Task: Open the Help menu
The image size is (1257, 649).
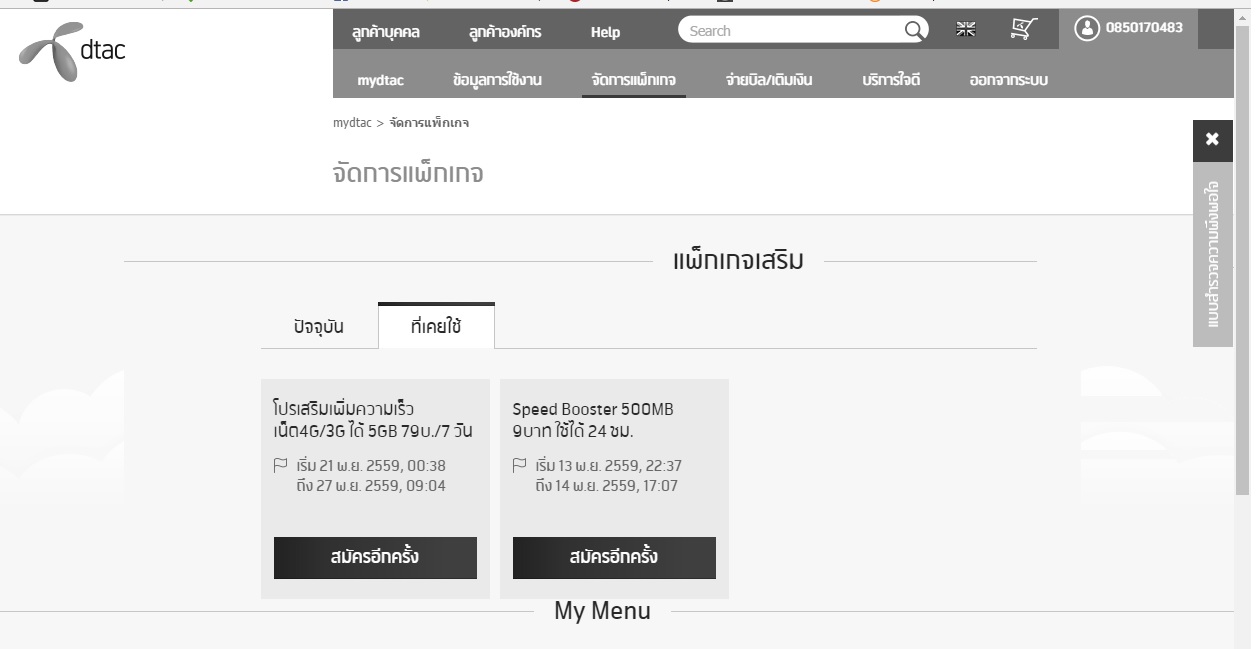Action: click(x=605, y=32)
